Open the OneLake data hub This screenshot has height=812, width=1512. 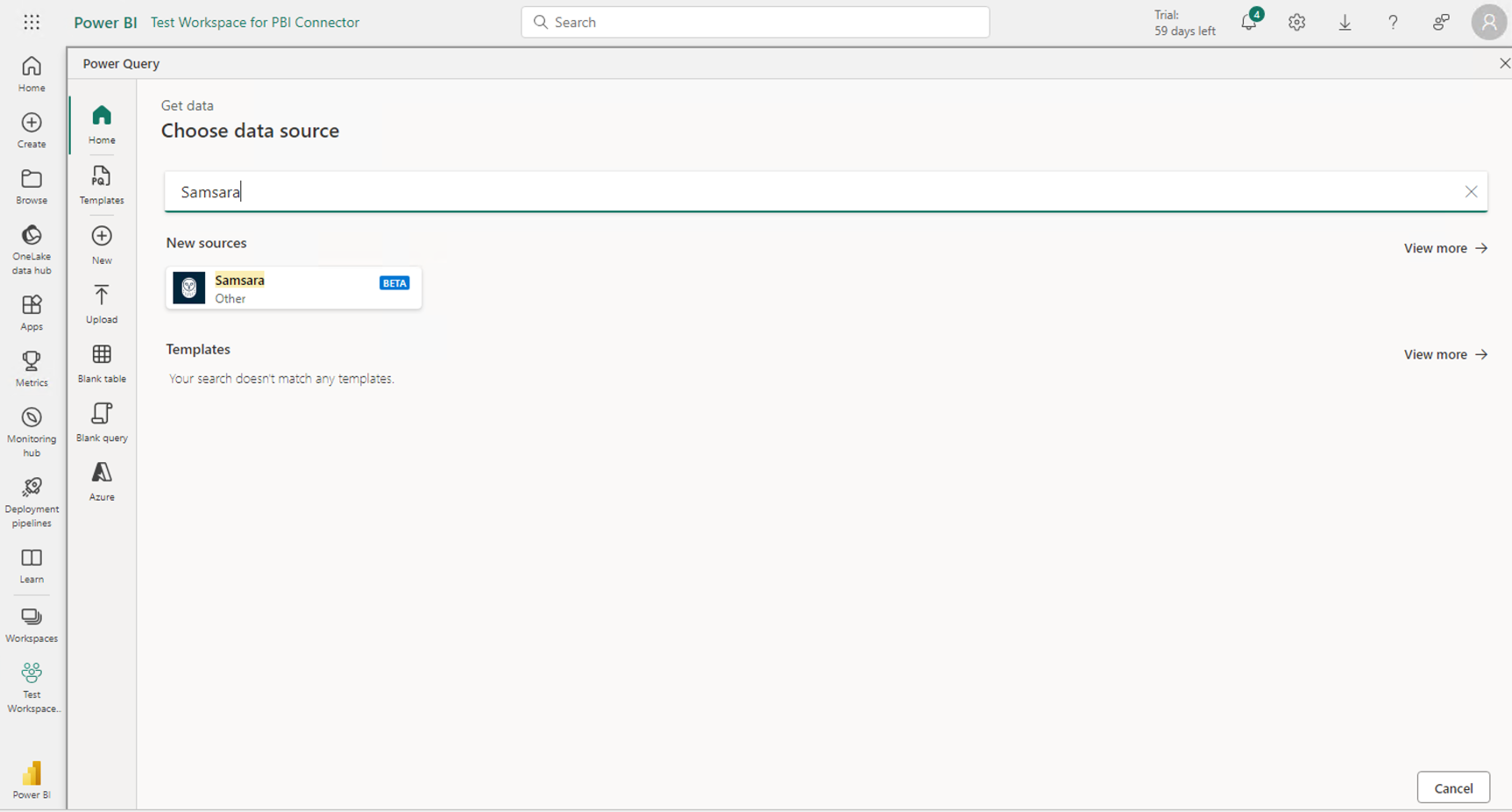[x=32, y=248]
